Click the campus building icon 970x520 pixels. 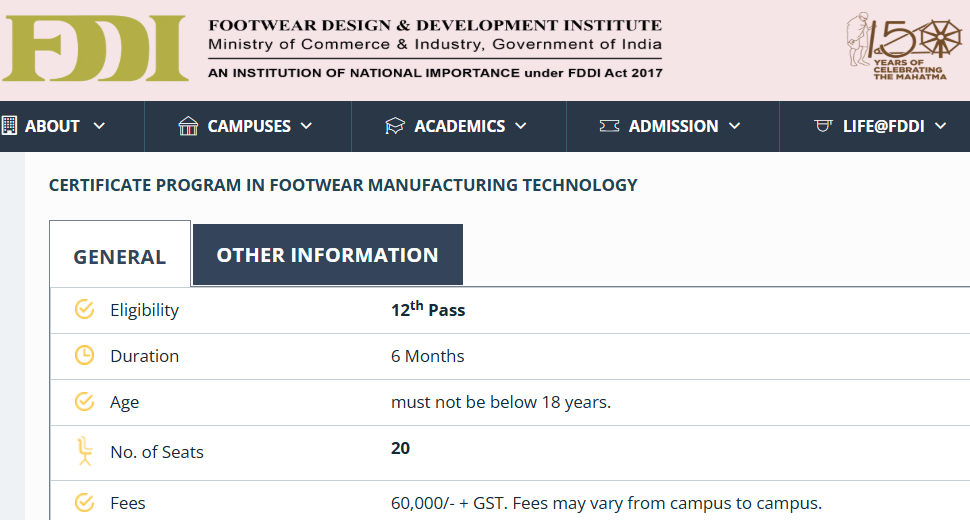click(x=188, y=126)
